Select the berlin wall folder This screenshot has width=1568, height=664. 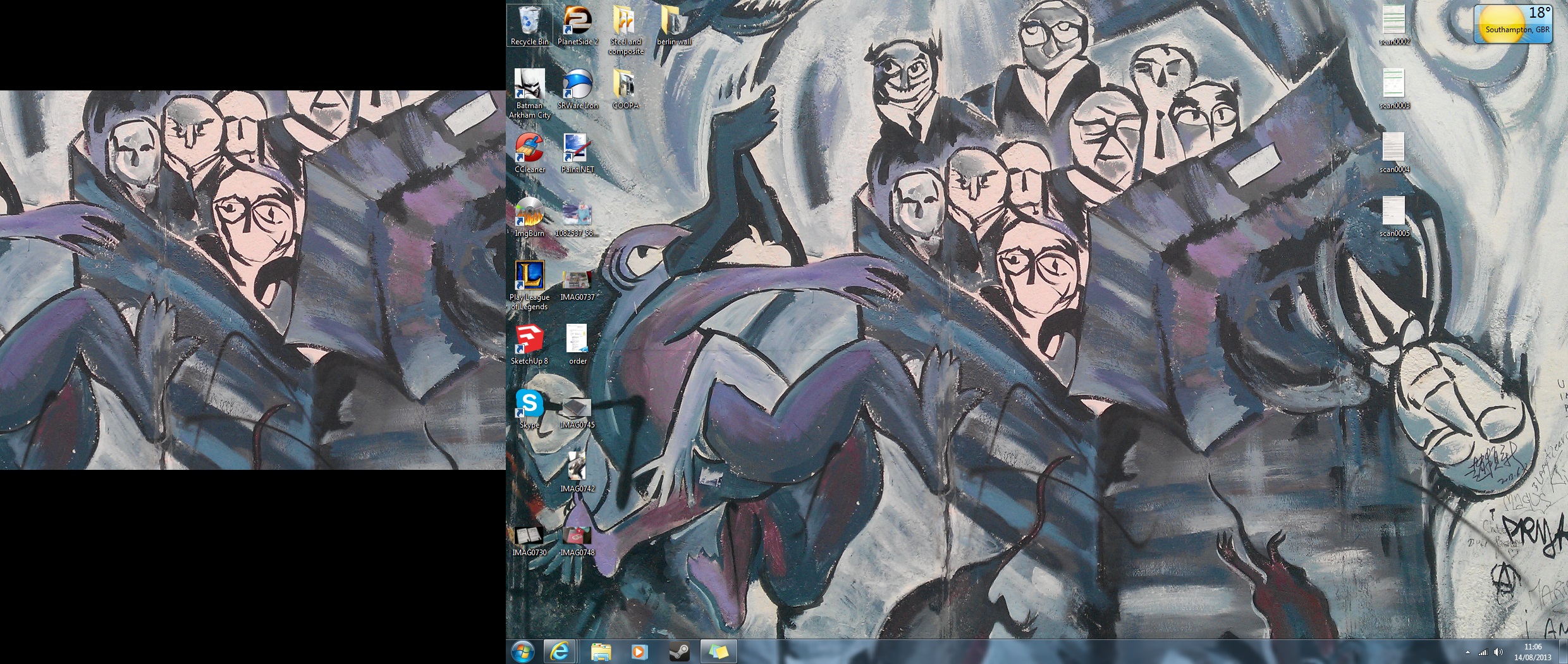tap(674, 24)
